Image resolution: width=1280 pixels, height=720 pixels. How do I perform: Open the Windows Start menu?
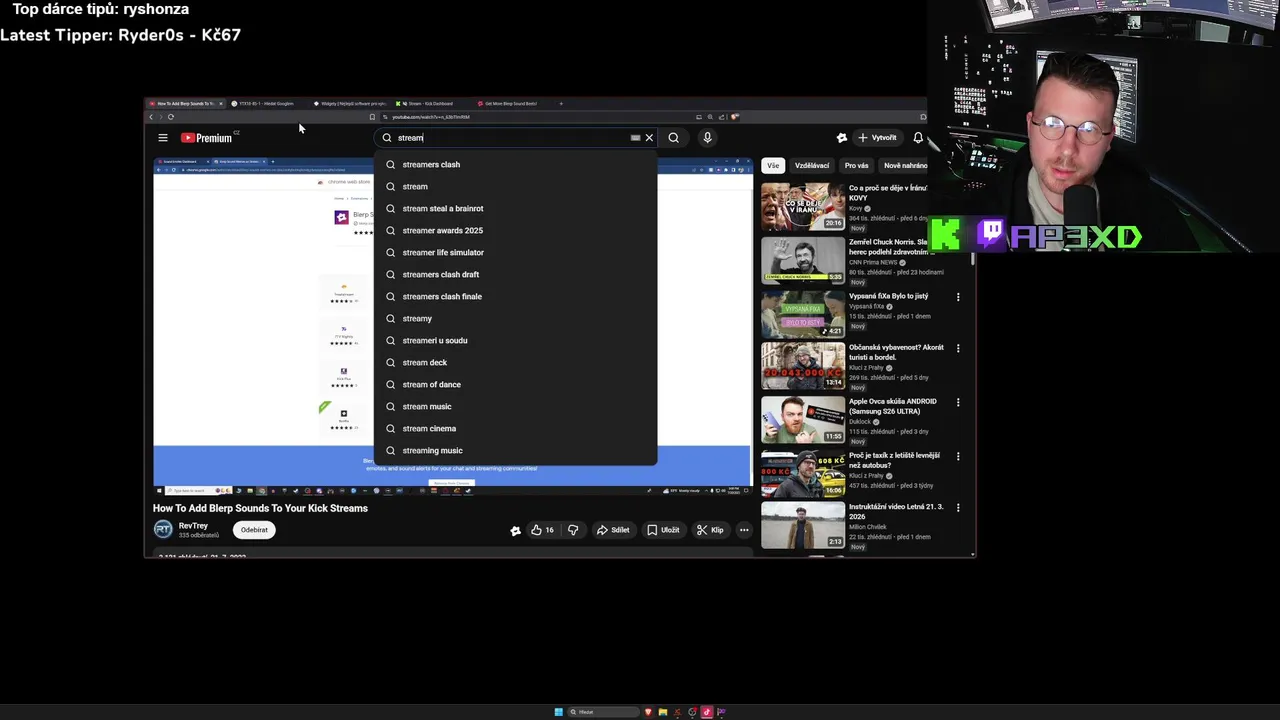(x=558, y=712)
